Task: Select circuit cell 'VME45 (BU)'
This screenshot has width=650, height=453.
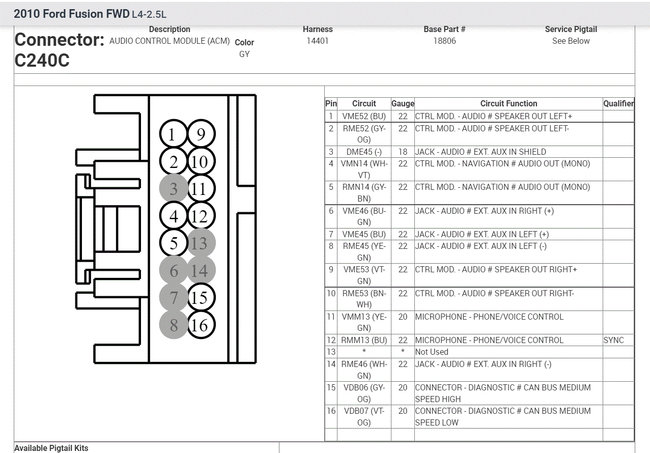Action: click(364, 235)
